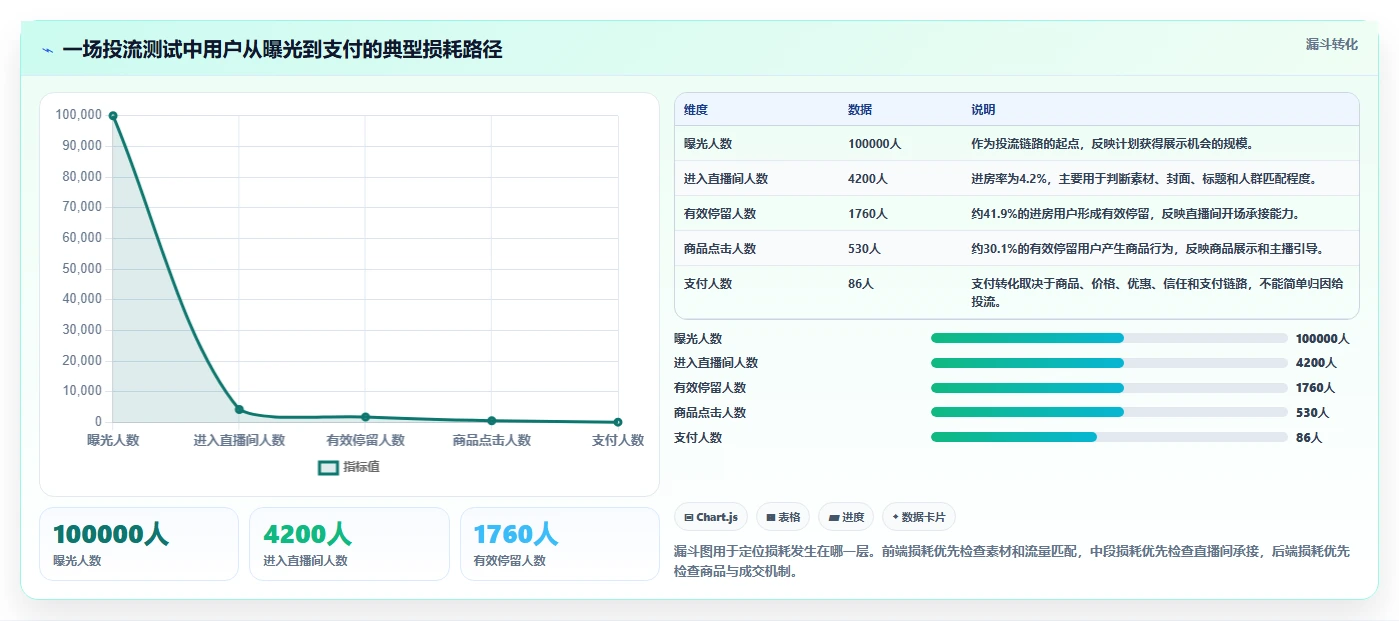Click the 有效停留人数 chart data point

pyautogui.click(x=365, y=417)
